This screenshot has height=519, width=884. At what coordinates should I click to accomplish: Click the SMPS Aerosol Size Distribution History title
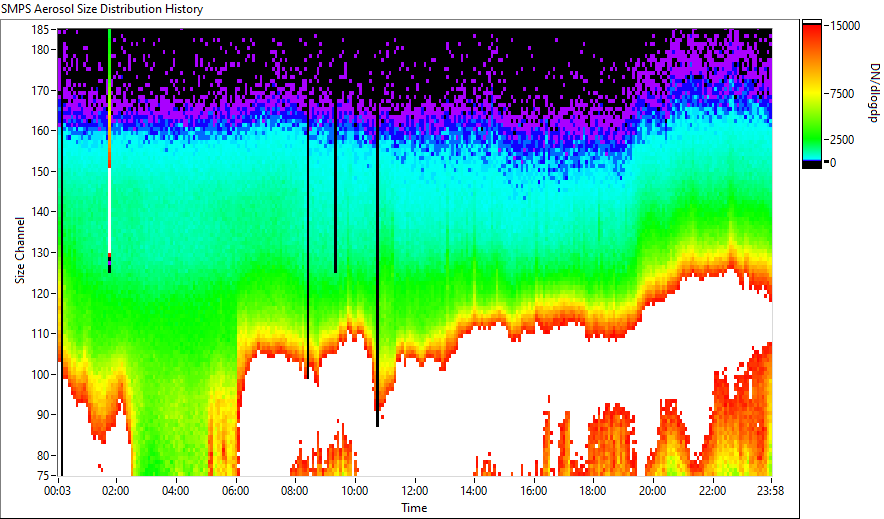pyautogui.click(x=102, y=9)
